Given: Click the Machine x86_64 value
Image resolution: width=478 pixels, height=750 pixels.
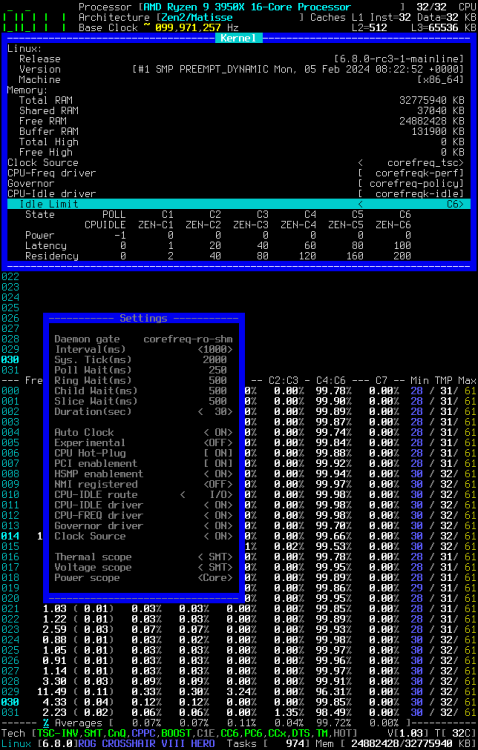Looking at the screenshot, I should coord(441,79).
